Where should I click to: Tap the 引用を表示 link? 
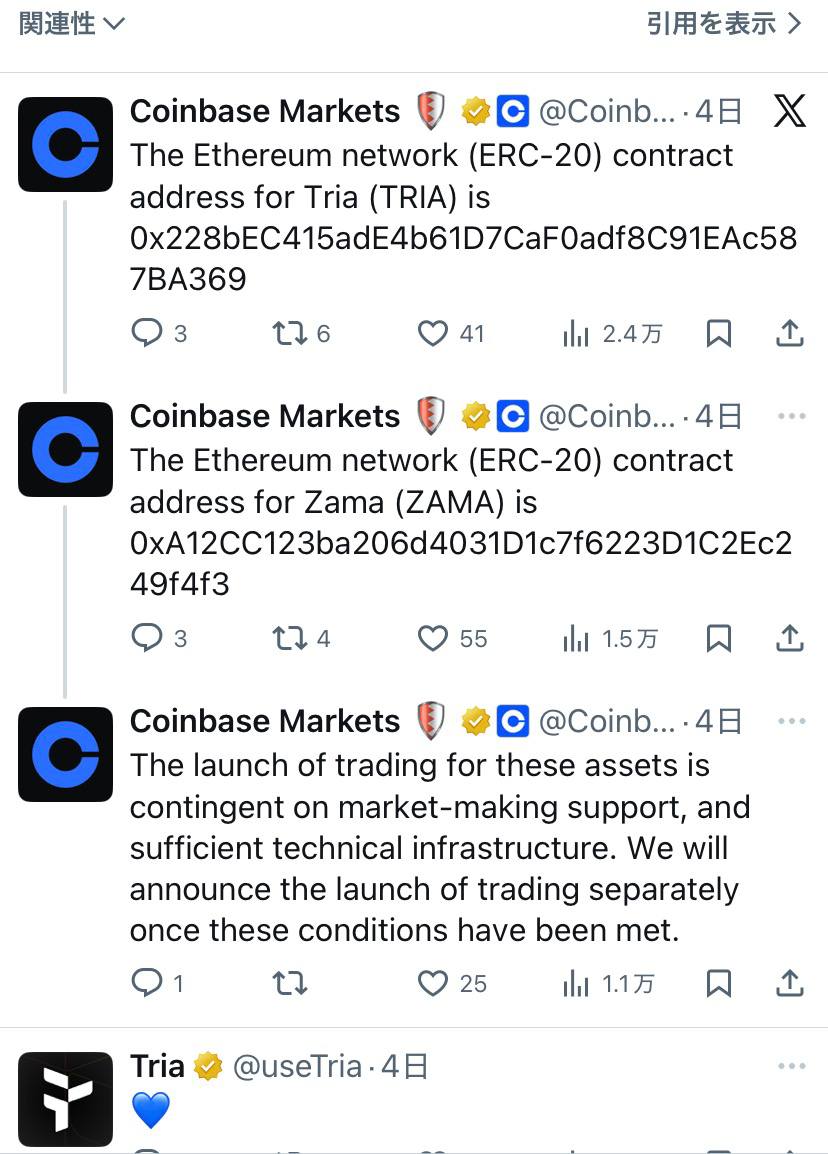point(724,24)
